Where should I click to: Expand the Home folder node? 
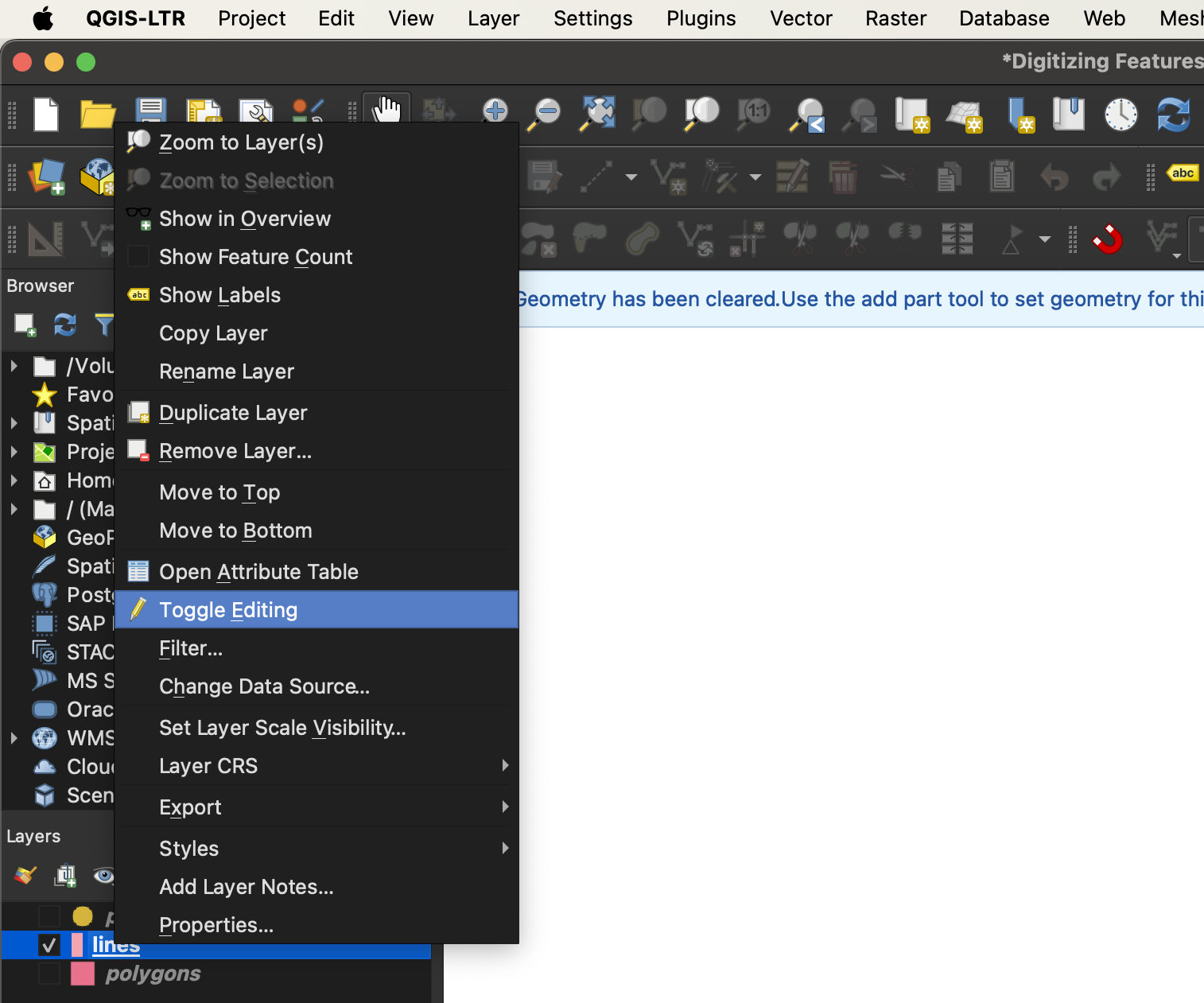click(14, 480)
